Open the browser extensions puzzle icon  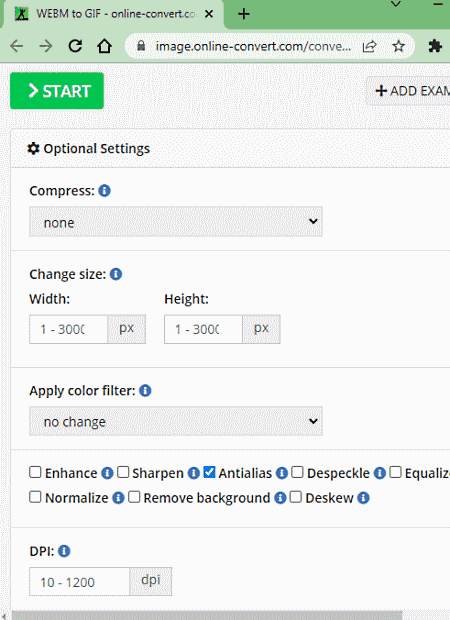click(435, 46)
